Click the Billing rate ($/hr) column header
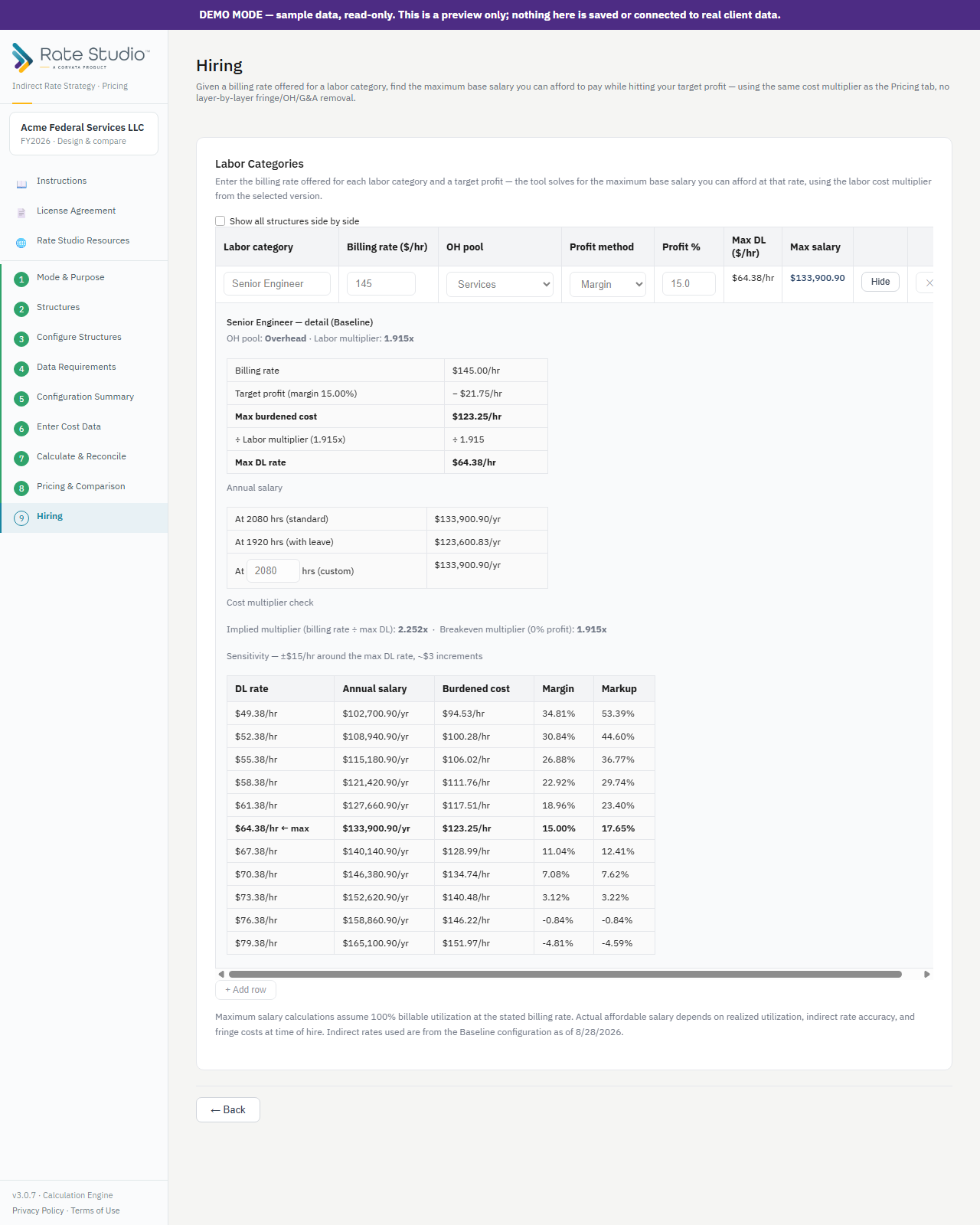 pyautogui.click(x=387, y=247)
